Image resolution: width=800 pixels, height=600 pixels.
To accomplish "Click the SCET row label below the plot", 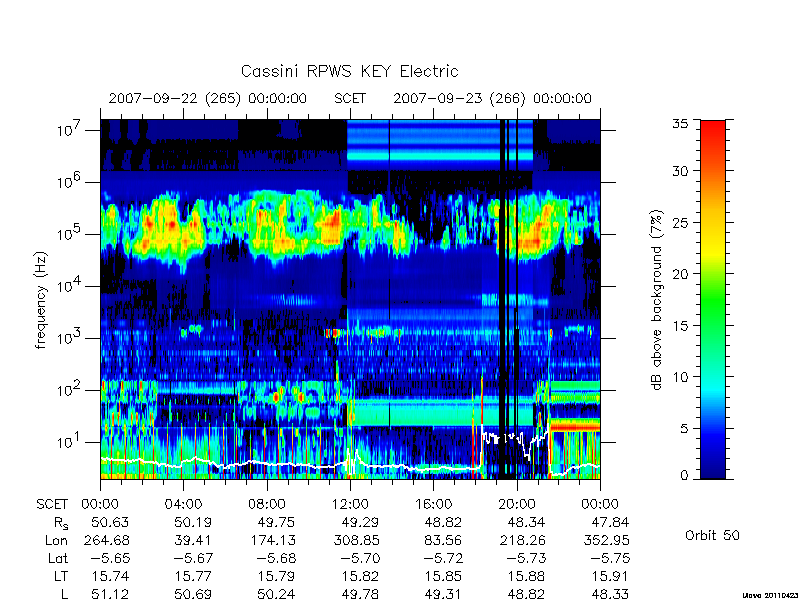I will [x=52, y=504].
